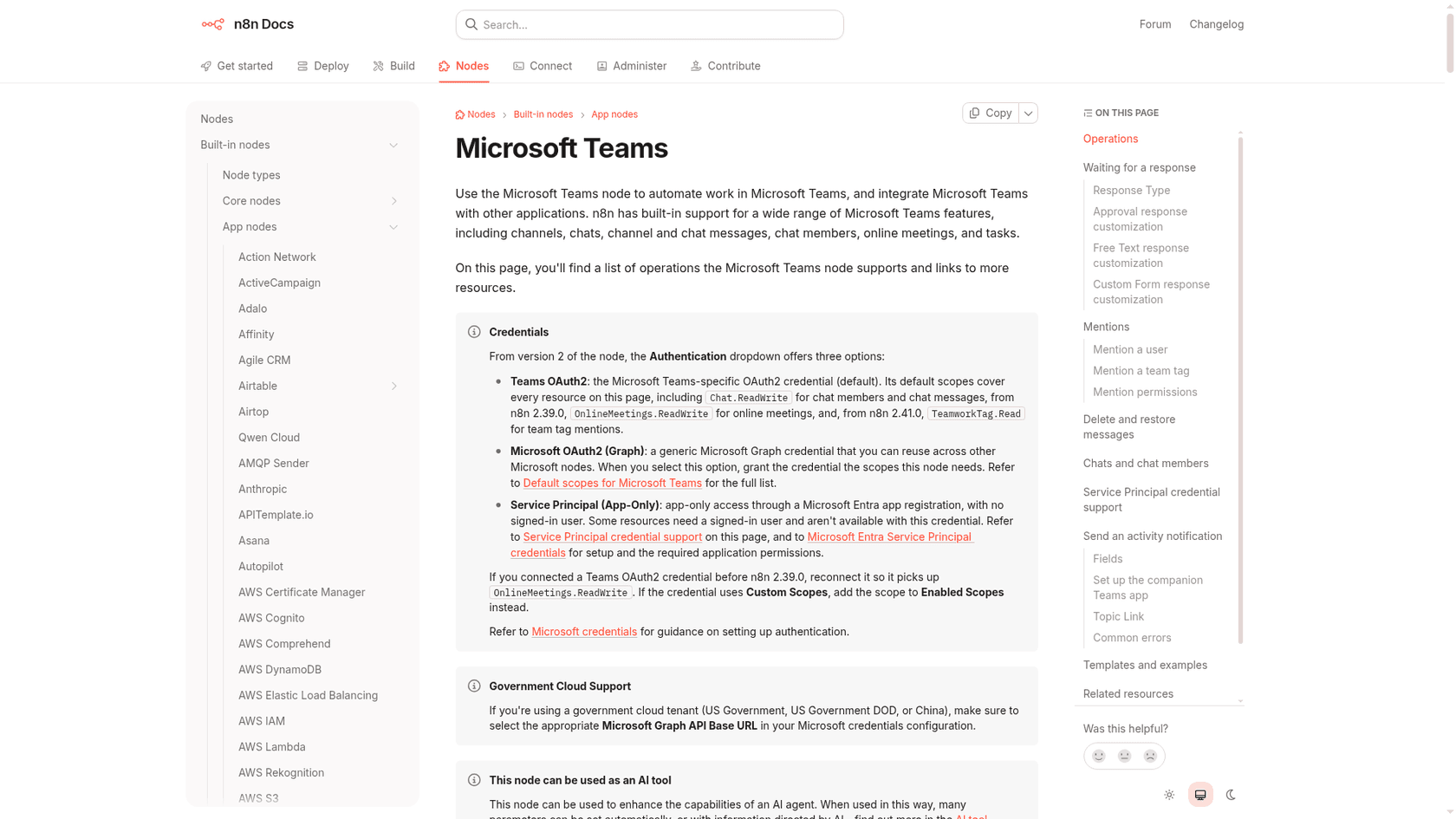Expand the Core nodes section
This screenshot has height=819, width=1456.
click(393, 201)
